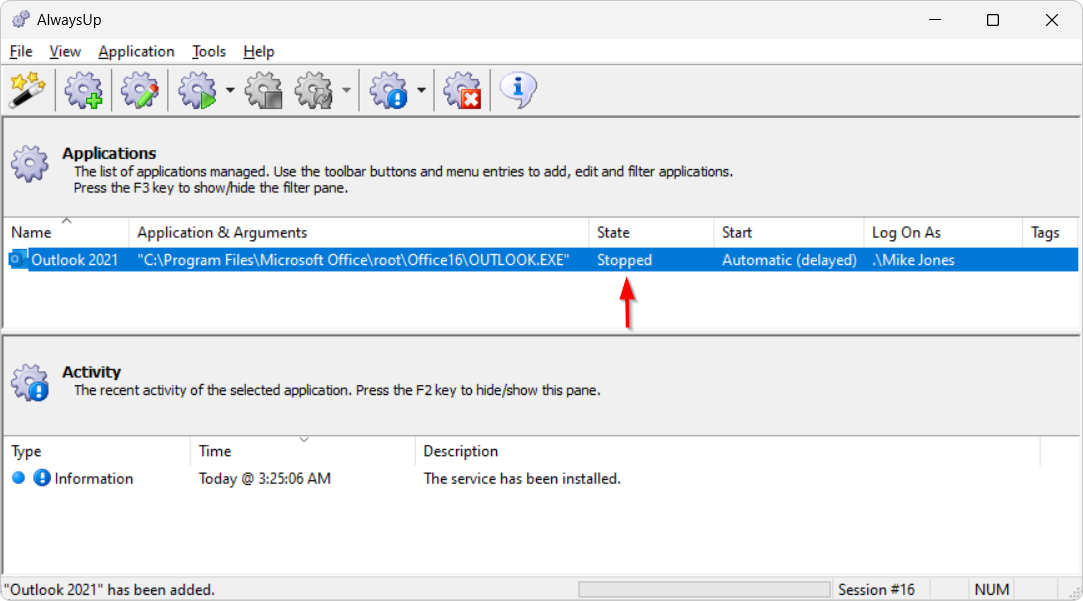The height and width of the screenshot is (601, 1083).
Task: Open the start button dropdown arrow
Action: click(x=230, y=90)
